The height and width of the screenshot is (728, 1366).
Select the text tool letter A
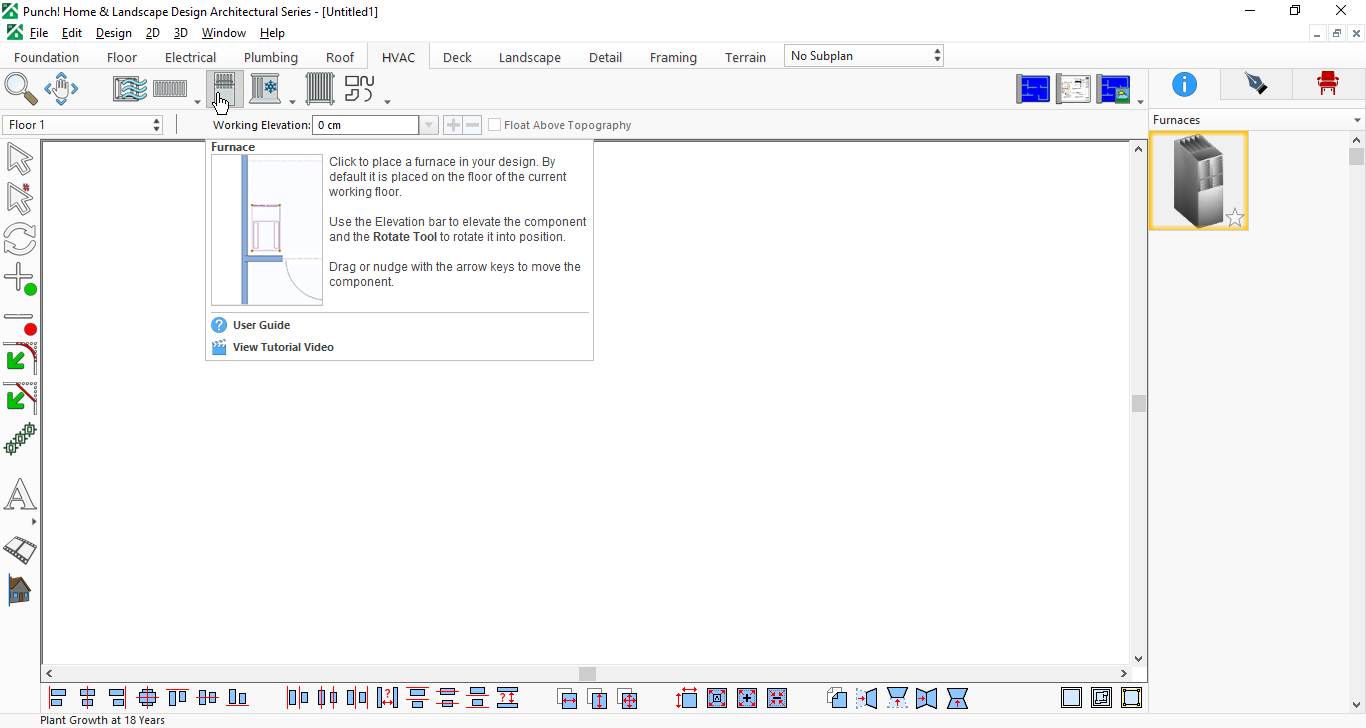tap(20, 495)
